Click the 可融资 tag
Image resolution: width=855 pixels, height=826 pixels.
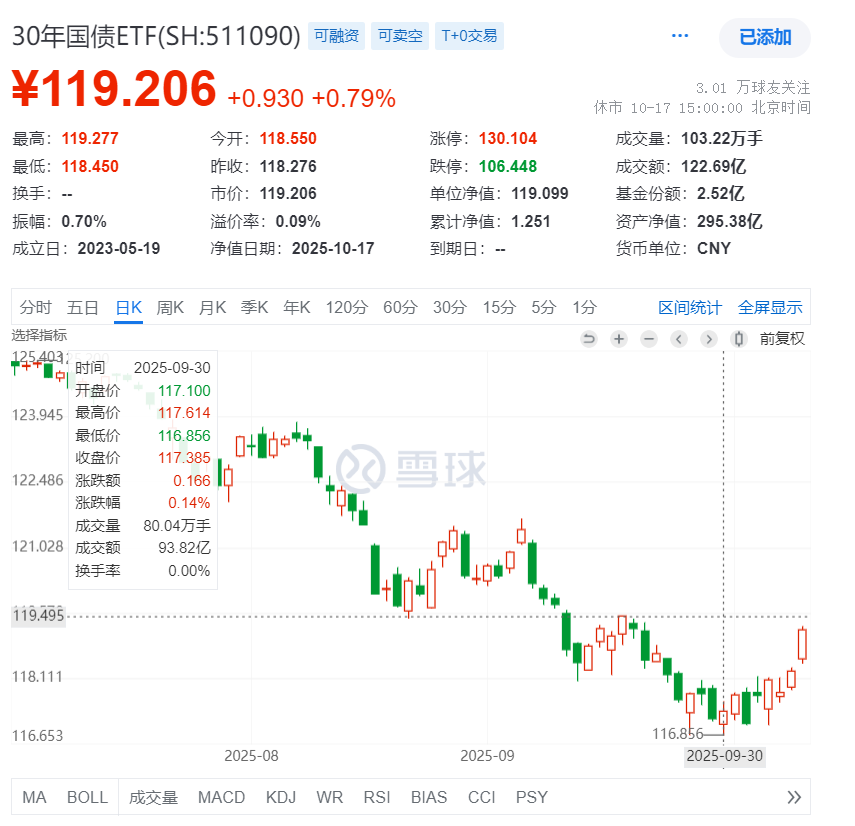(x=336, y=36)
